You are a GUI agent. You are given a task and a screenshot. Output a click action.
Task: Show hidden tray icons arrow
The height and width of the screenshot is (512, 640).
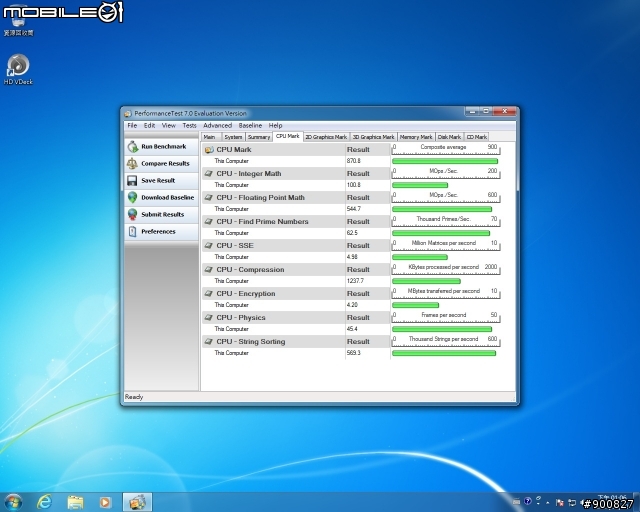tap(548, 503)
